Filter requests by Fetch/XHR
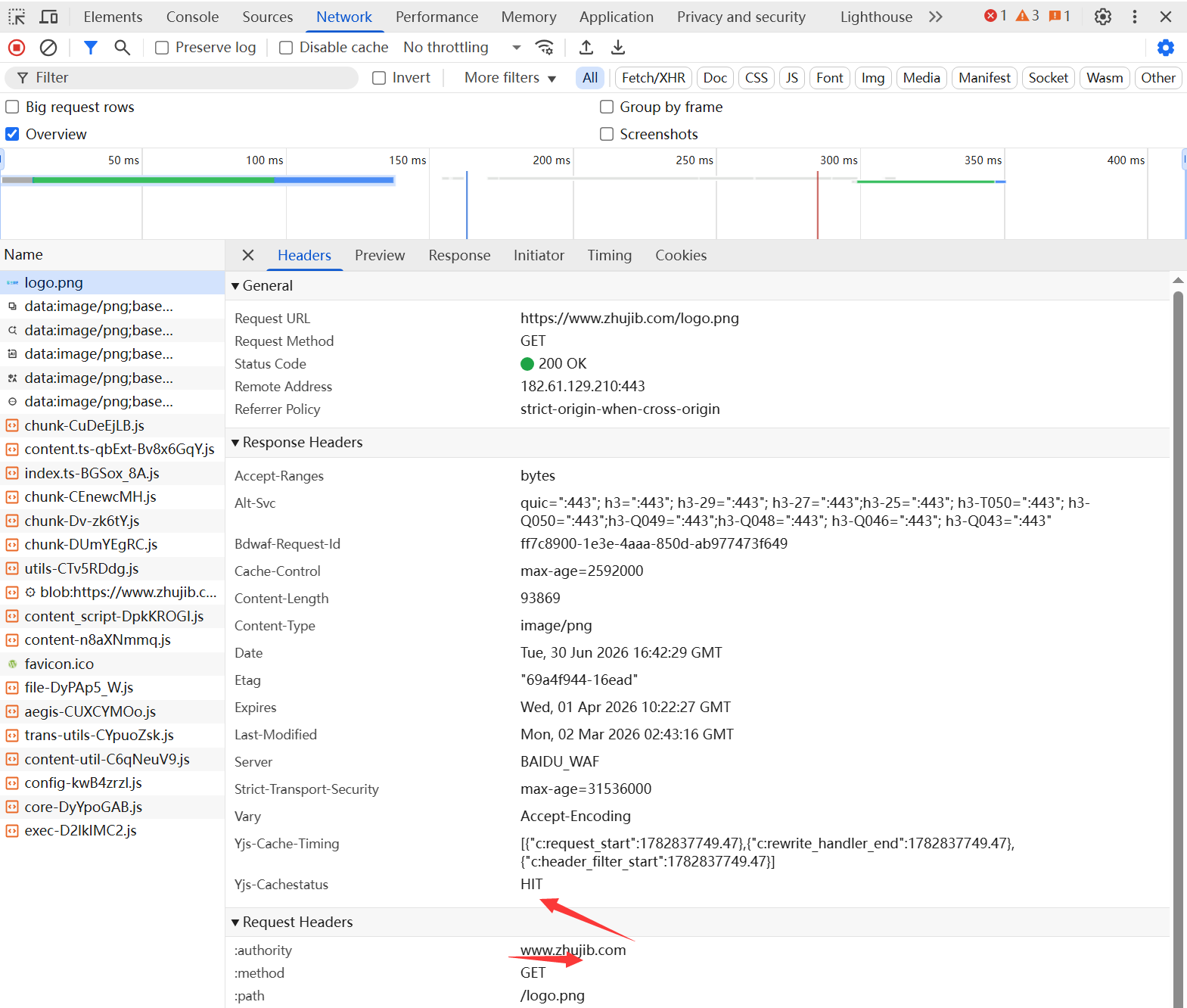1187x1008 pixels. click(x=654, y=78)
